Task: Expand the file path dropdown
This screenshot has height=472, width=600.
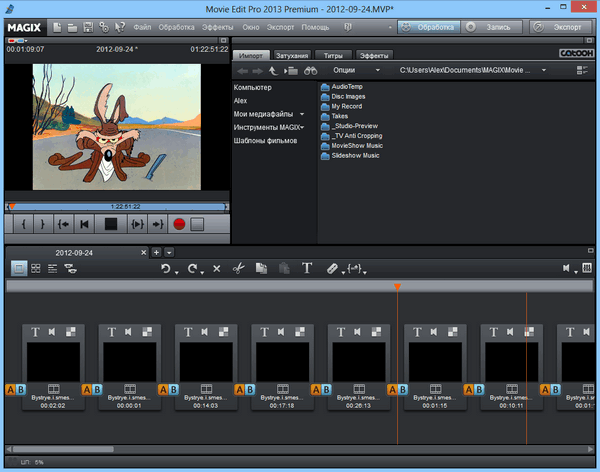Action: (x=542, y=71)
